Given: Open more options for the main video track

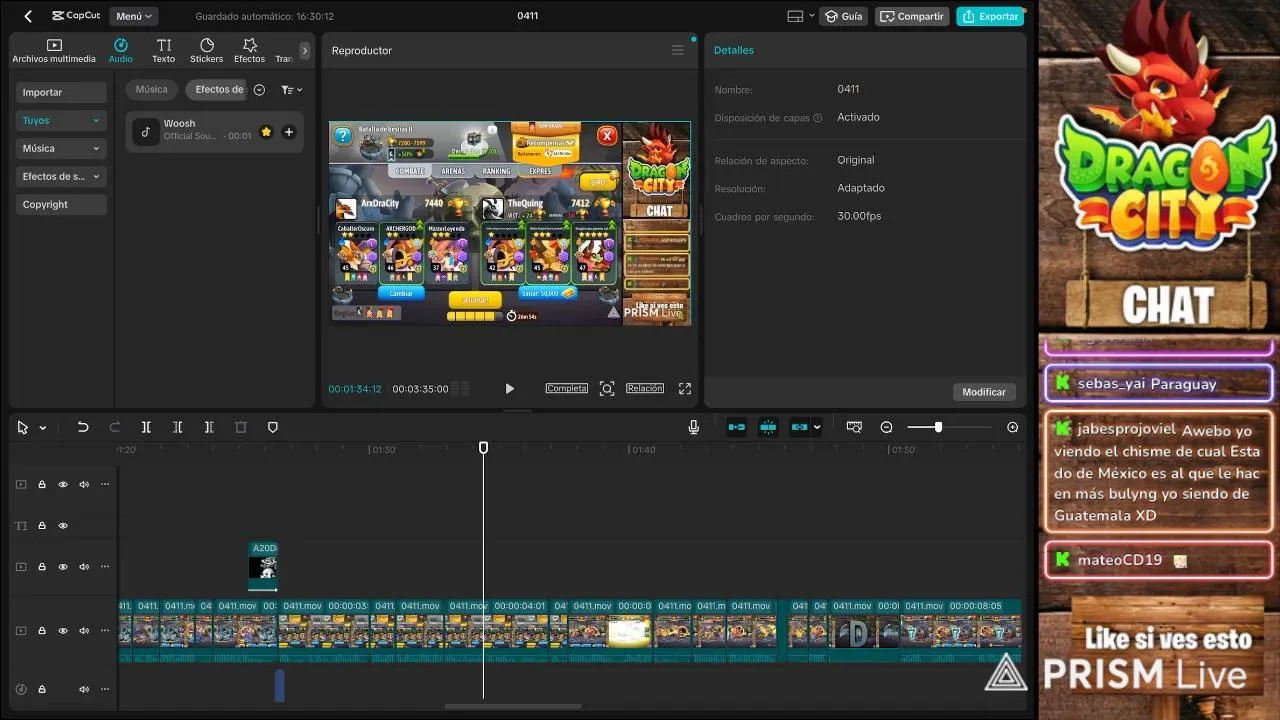Looking at the screenshot, I should tap(105, 631).
